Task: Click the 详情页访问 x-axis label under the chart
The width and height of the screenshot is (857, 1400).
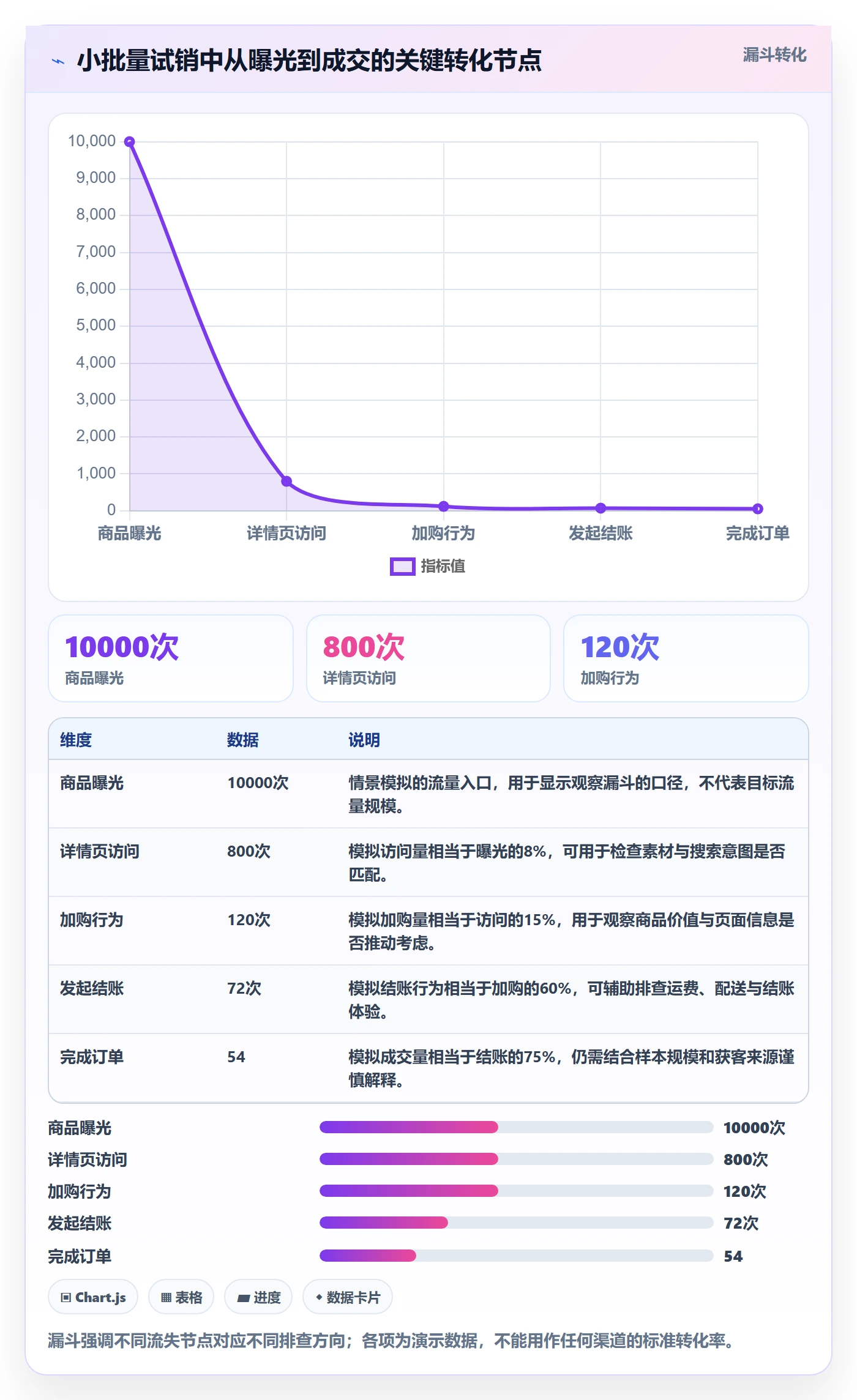Action: [286, 534]
